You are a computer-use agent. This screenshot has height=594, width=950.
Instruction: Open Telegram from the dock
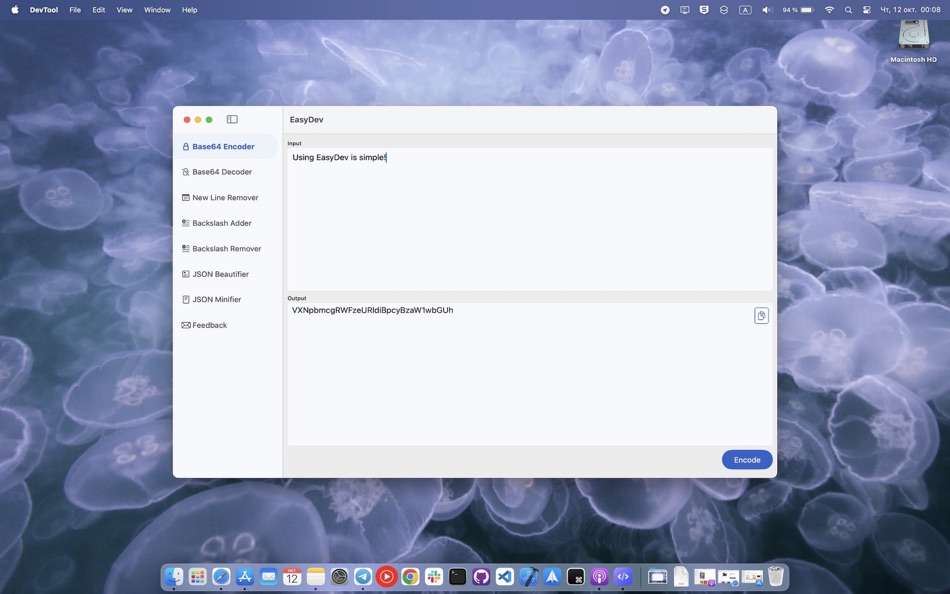pos(363,576)
